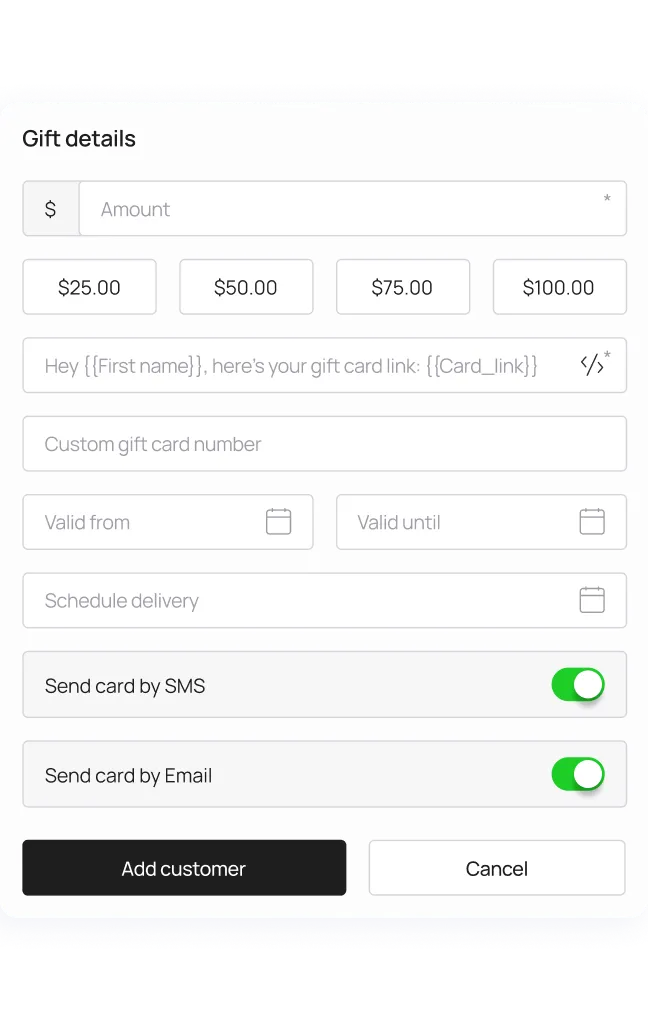
Task: Click the dollar sign currency prefix
Action: (51, 209)
